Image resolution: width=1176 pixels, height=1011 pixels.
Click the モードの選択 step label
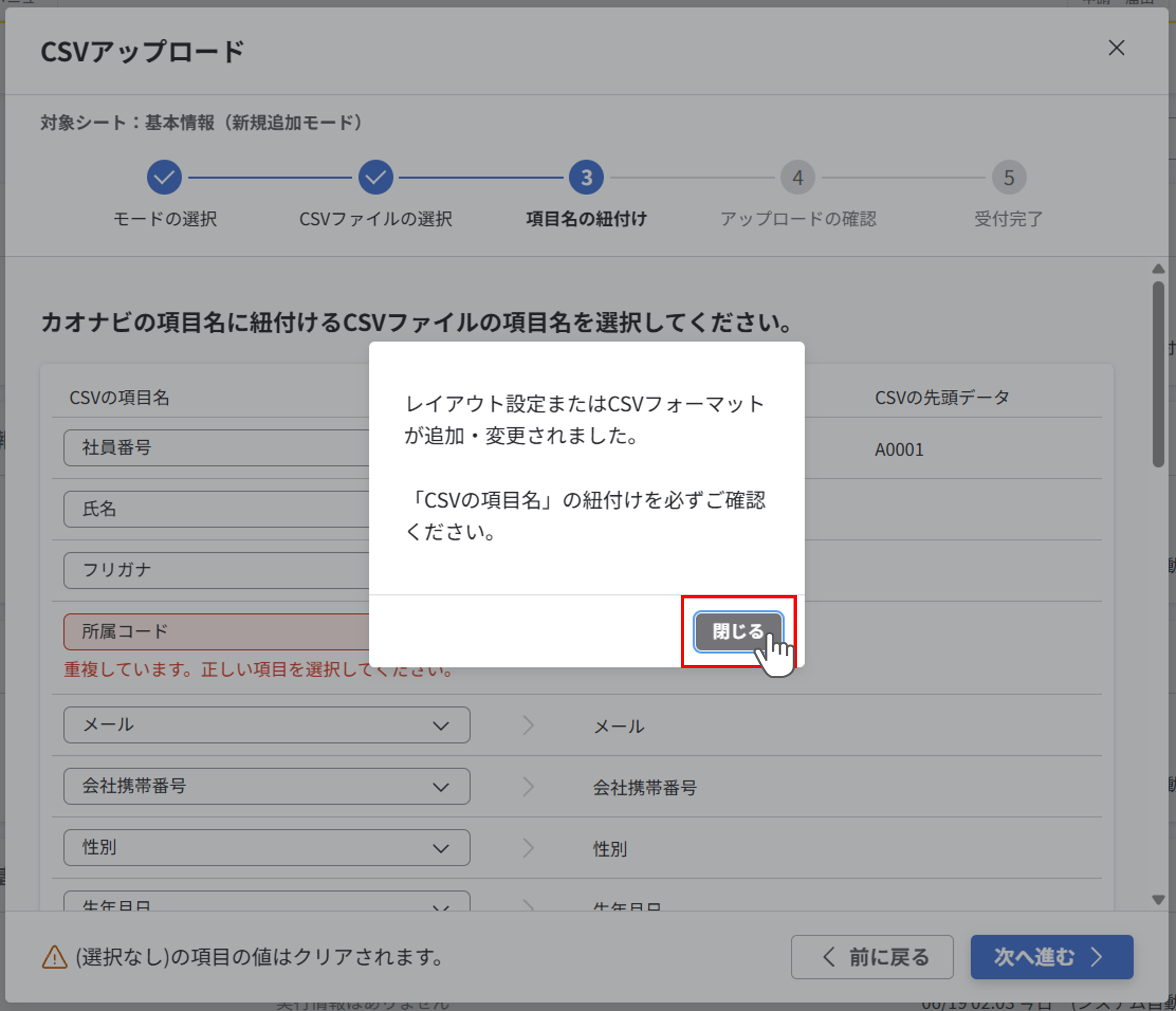point(165,219)
